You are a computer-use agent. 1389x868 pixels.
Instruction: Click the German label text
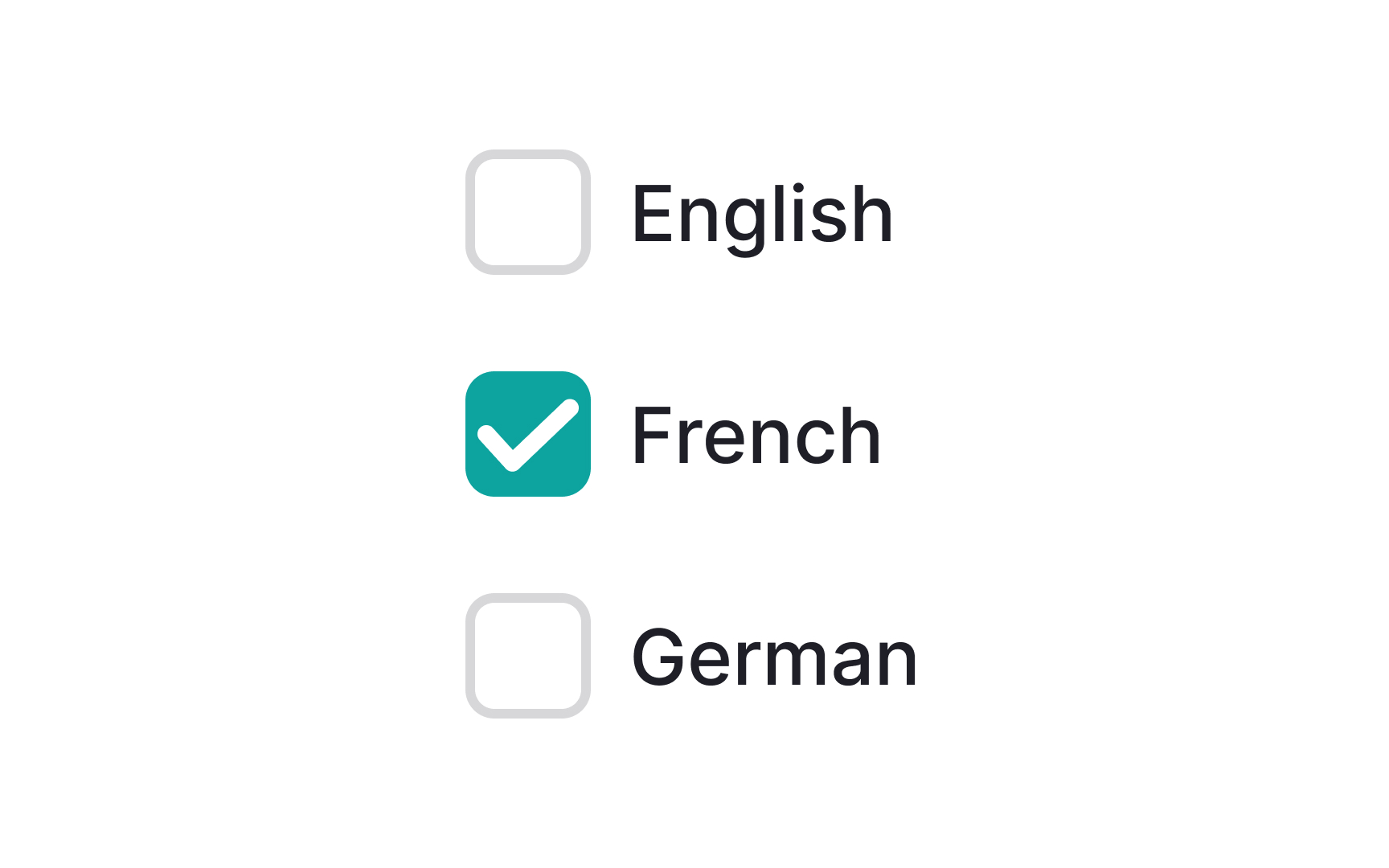pyautogui.click(x=774, y=659)
